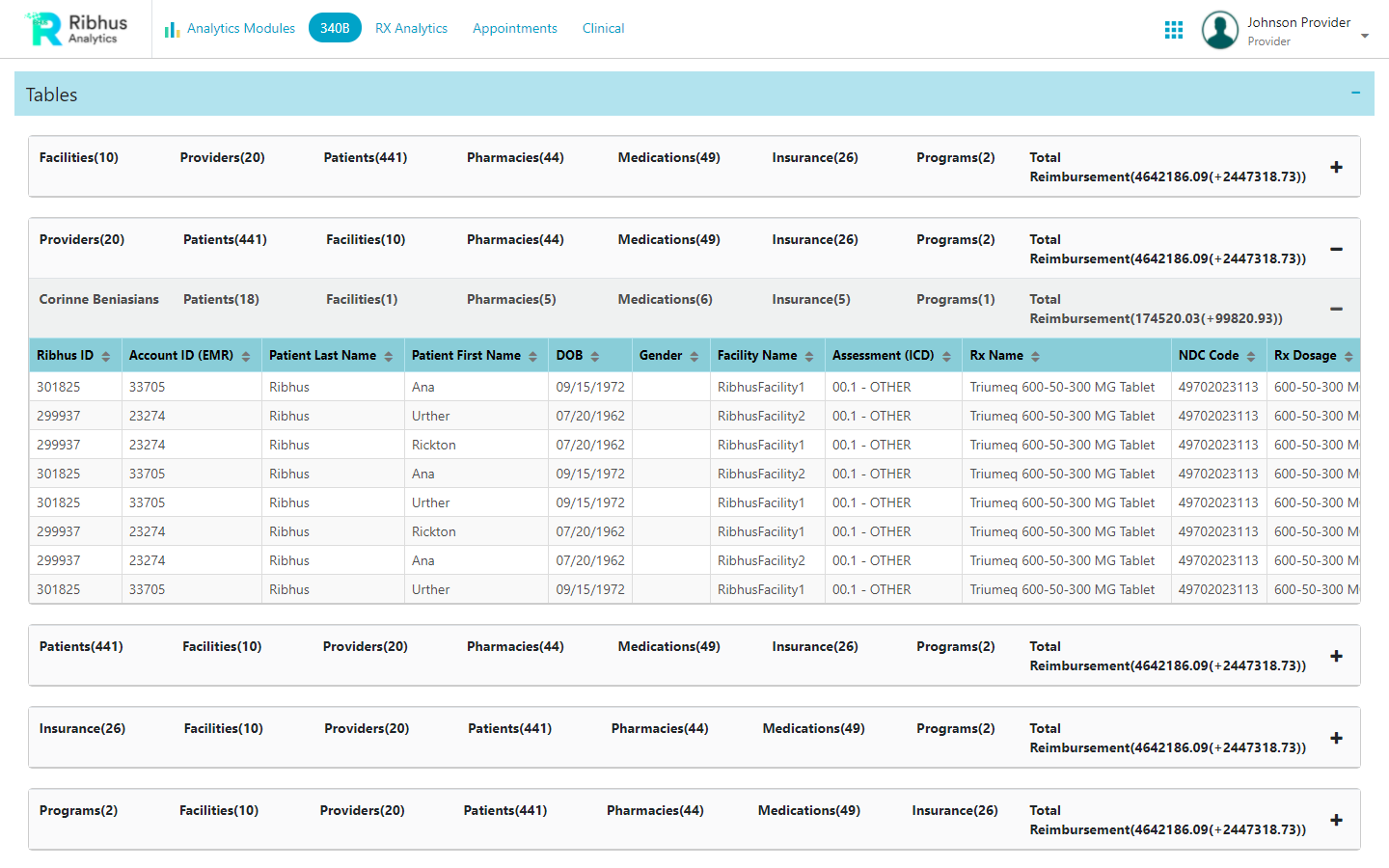Go to the Clinical tab

pyautogui.click(x=603, y=29)
